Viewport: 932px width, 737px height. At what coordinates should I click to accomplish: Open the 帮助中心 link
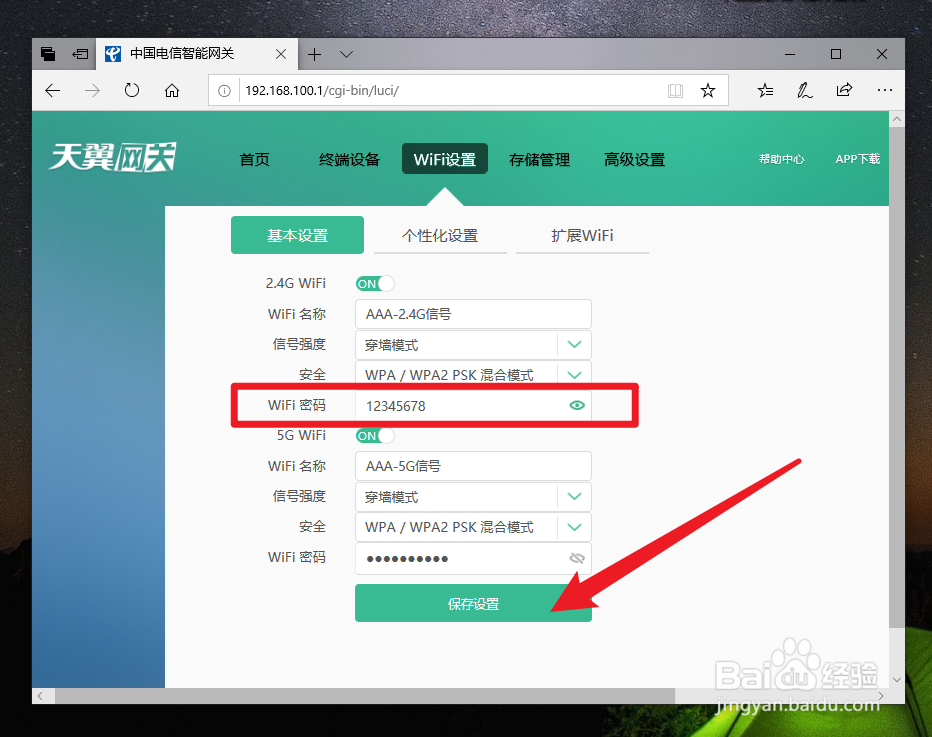tap(781, 158)
